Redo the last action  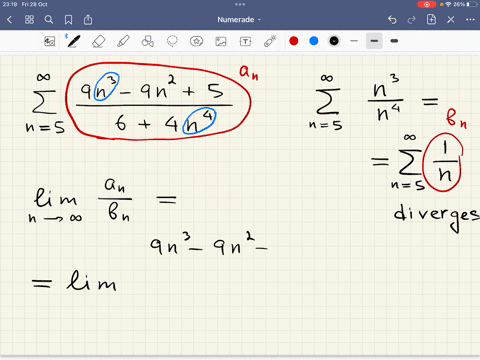tap(412, 20)
